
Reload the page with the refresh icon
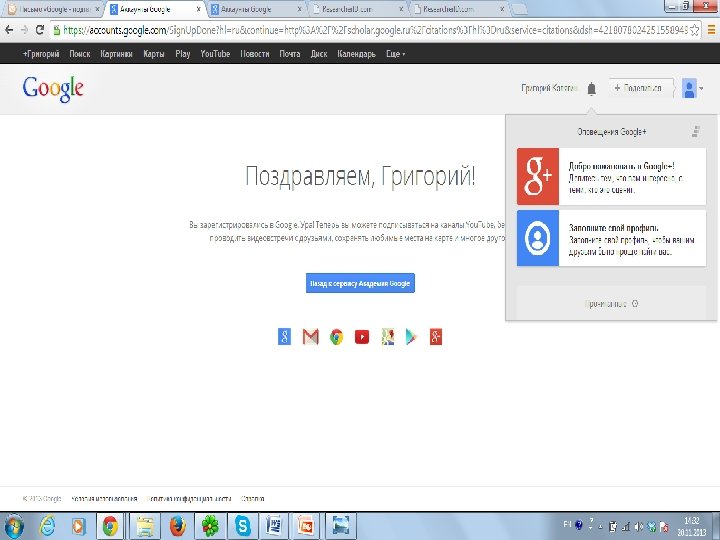[40, 30]
